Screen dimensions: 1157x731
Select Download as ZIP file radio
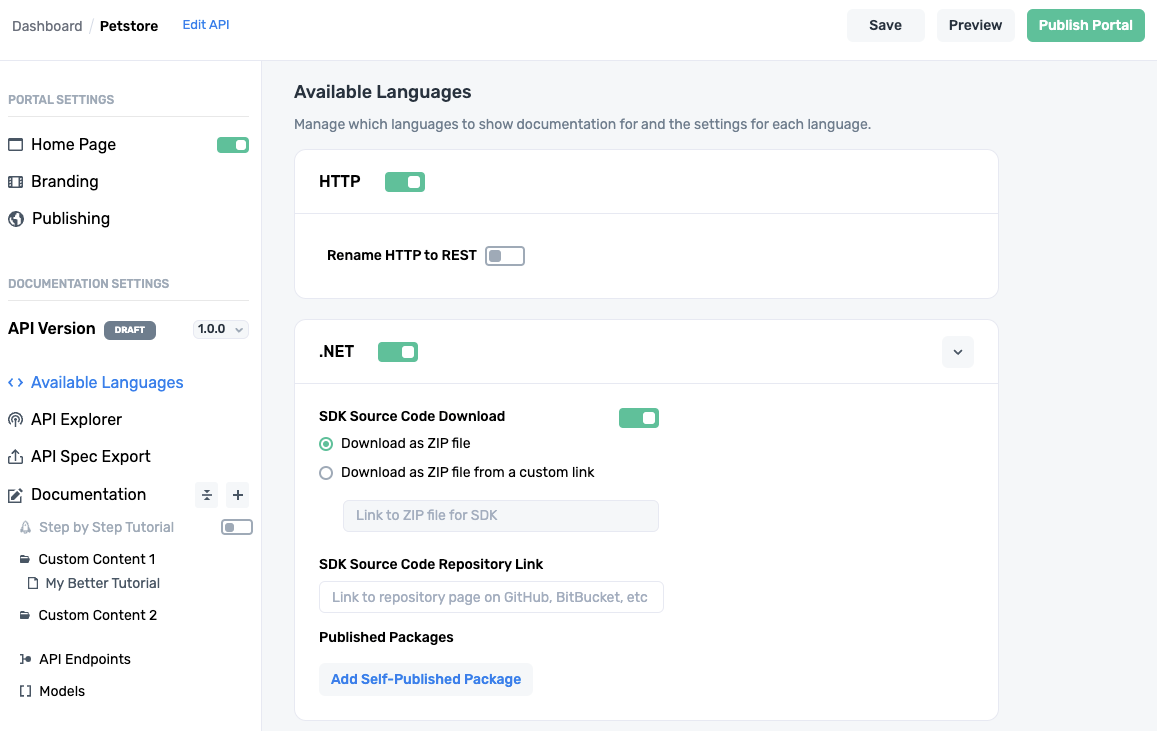click(326, 444)
